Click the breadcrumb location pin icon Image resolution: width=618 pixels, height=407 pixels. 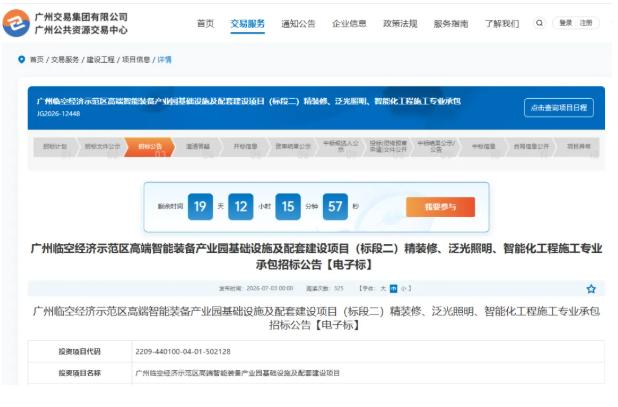[x=22, y=59]
